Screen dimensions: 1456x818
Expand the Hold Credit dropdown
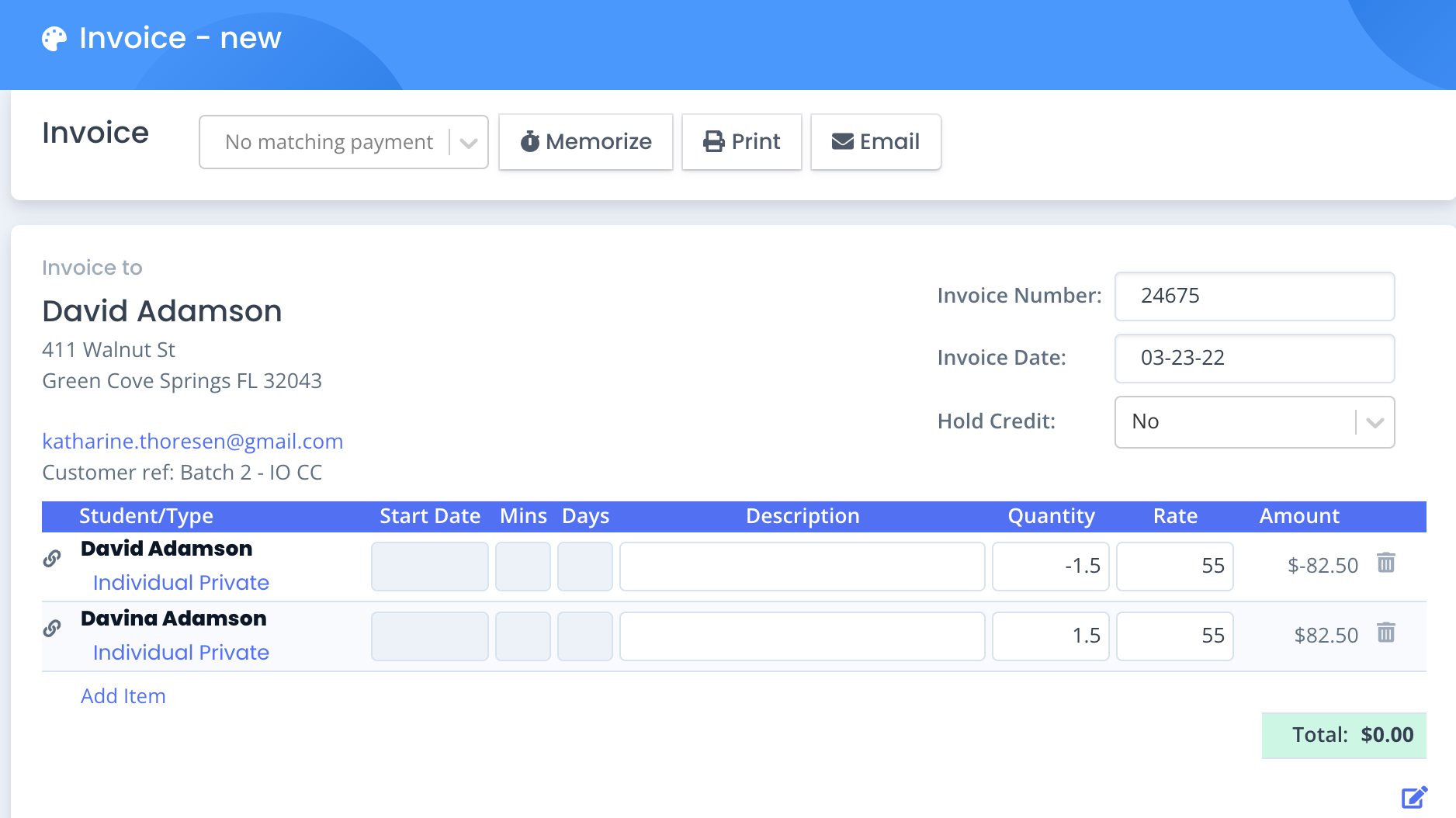click(1255, 422)
